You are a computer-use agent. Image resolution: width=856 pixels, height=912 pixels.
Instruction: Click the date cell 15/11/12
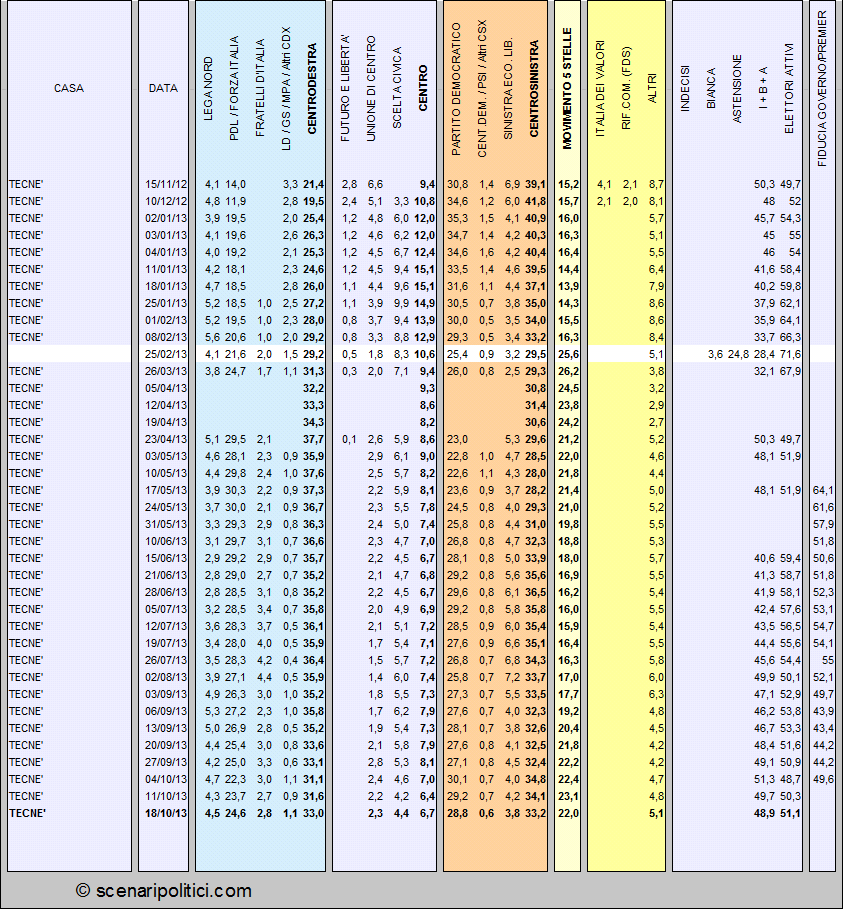(166, 184)
